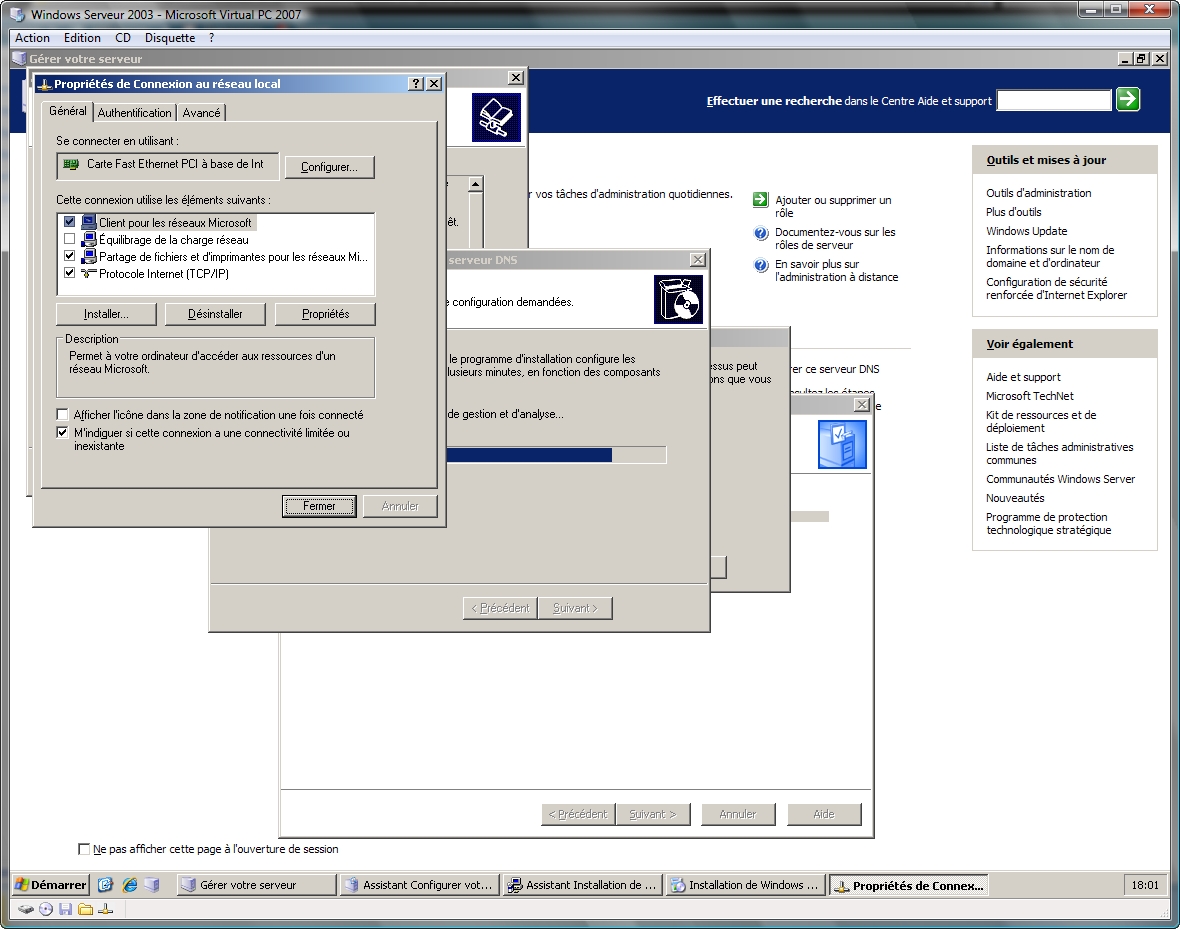Click the Équilibrage de la charge réseau icon
The image size is (1180, 929).
(x=89, y=239)
